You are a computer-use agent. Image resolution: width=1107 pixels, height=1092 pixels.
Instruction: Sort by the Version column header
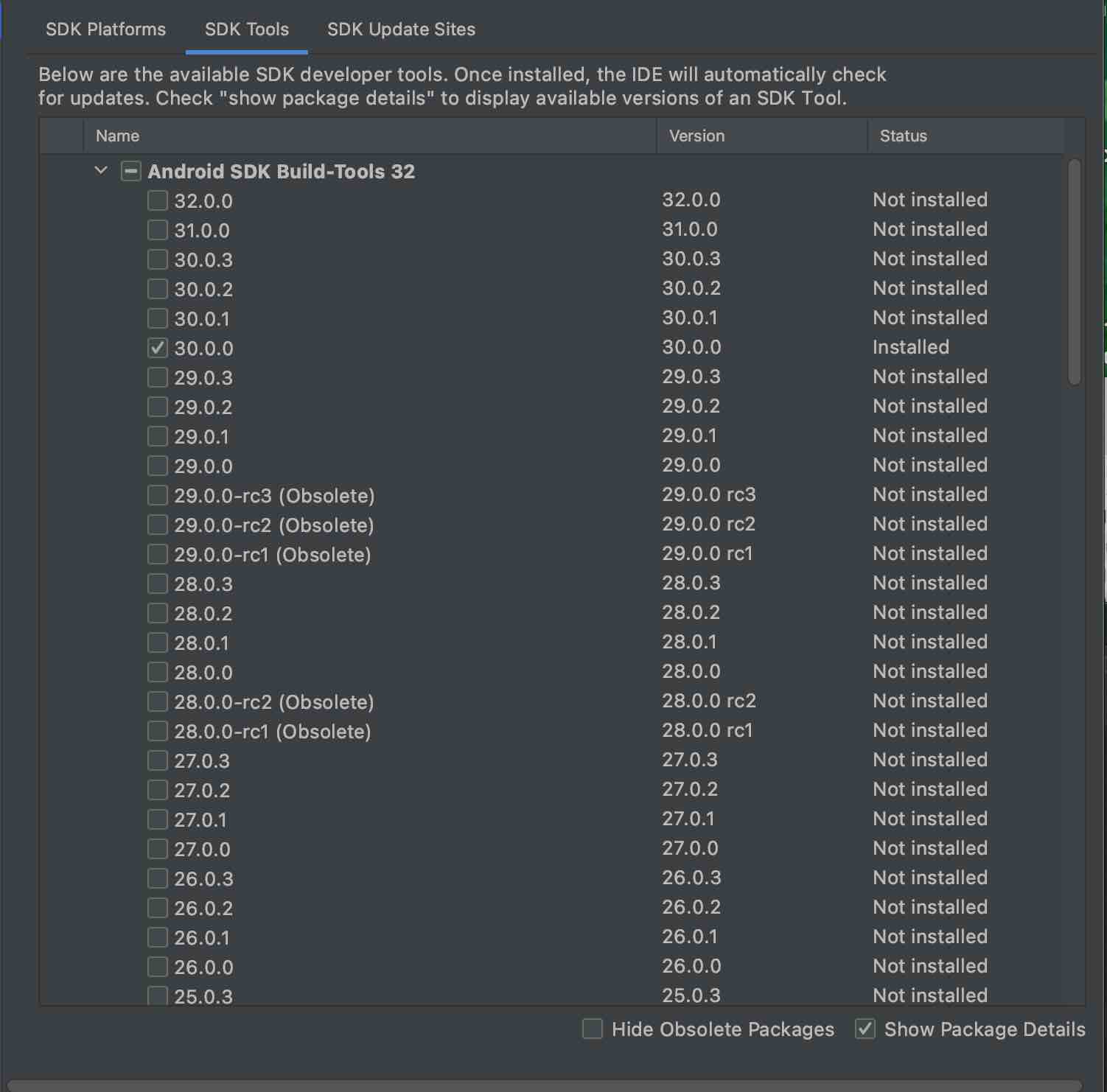(762, 136)
